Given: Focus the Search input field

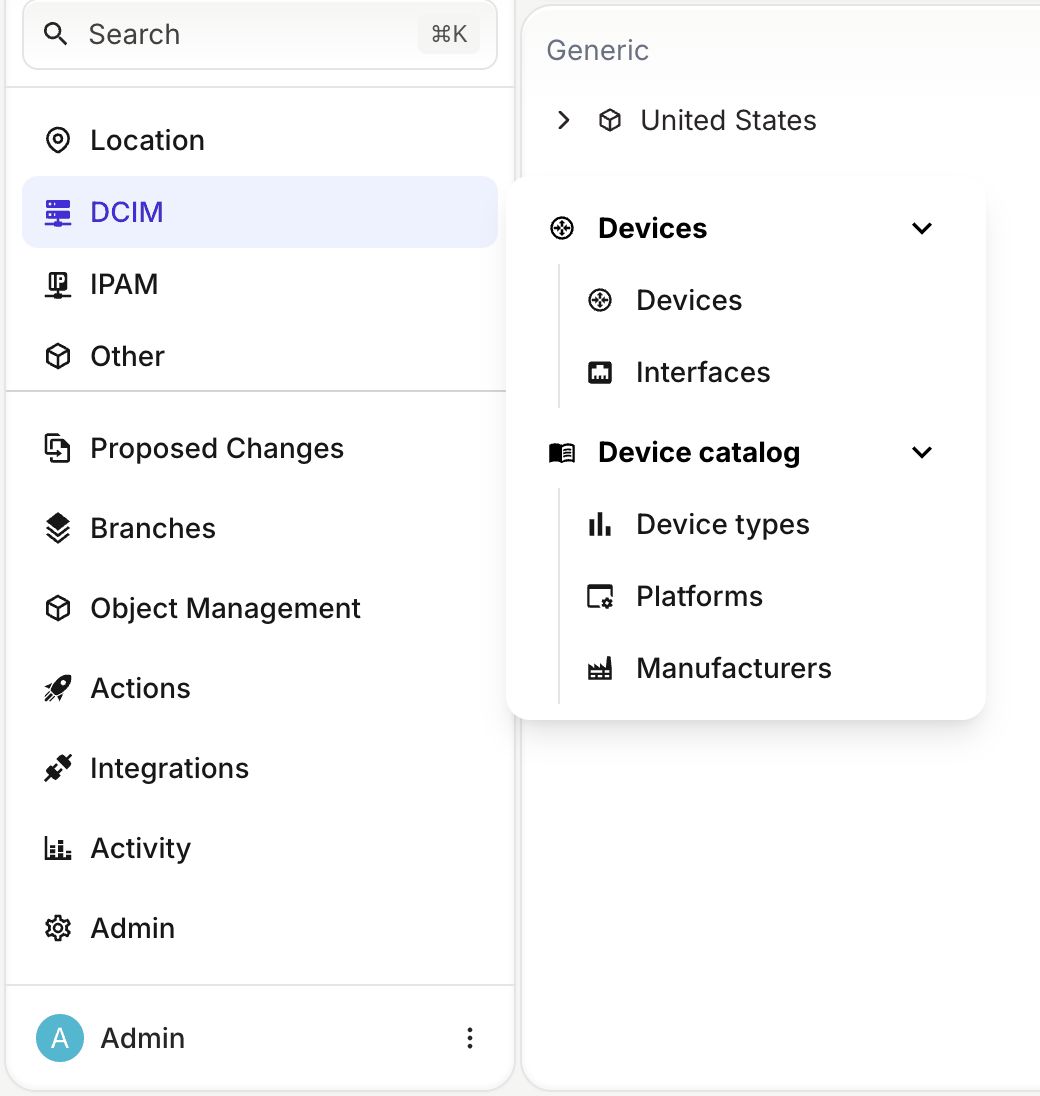Looking at the screenshot, I should [x=260, y=34].
